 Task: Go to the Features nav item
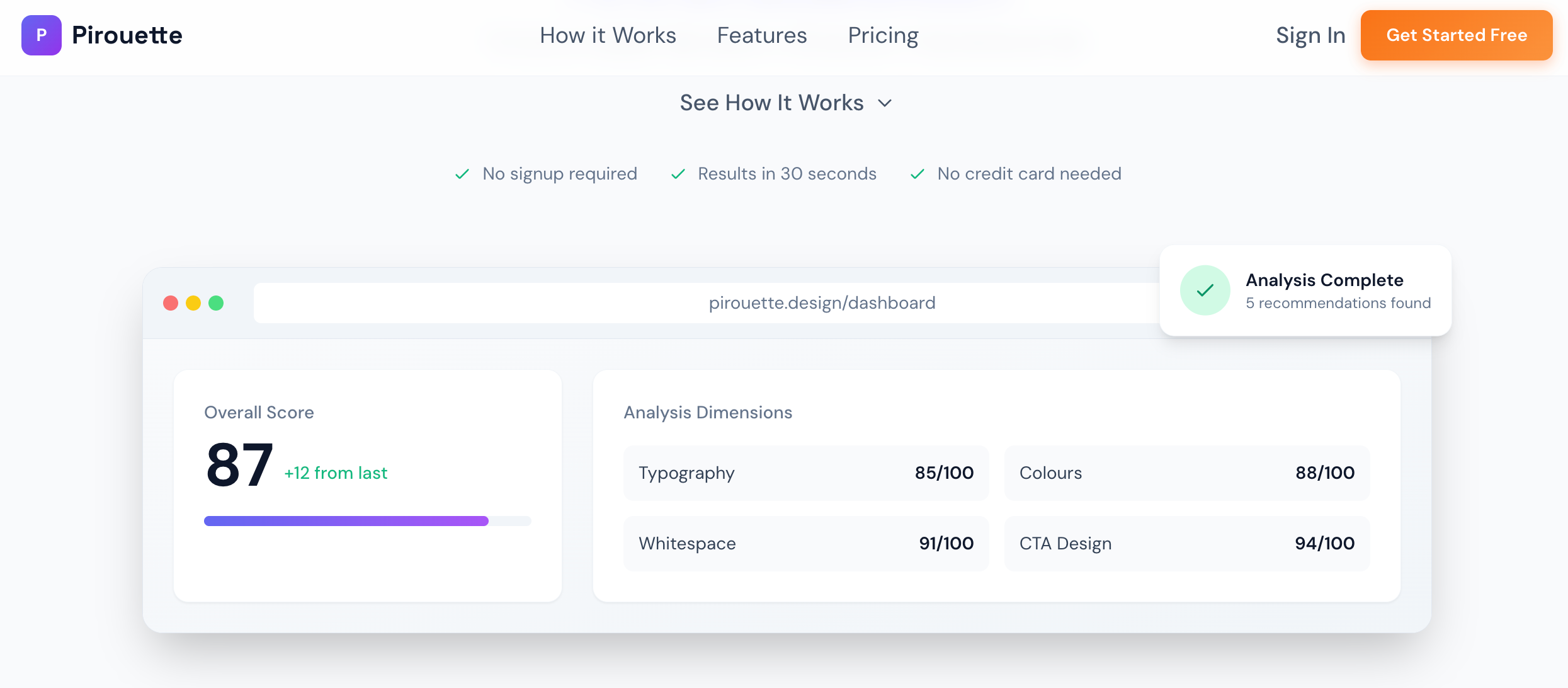(762, 35)
